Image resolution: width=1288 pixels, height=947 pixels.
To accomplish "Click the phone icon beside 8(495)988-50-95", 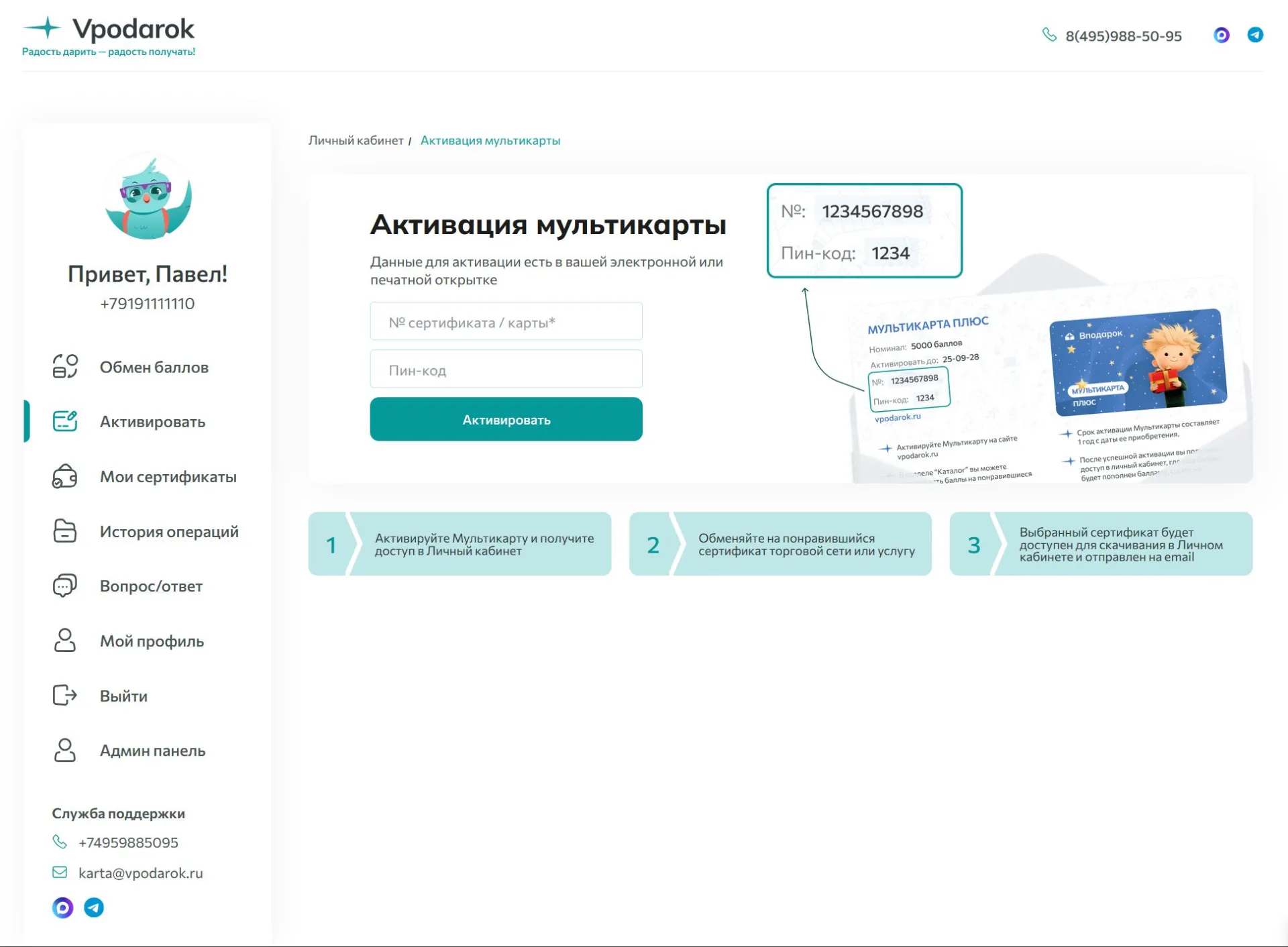I will pos(1049,35).
